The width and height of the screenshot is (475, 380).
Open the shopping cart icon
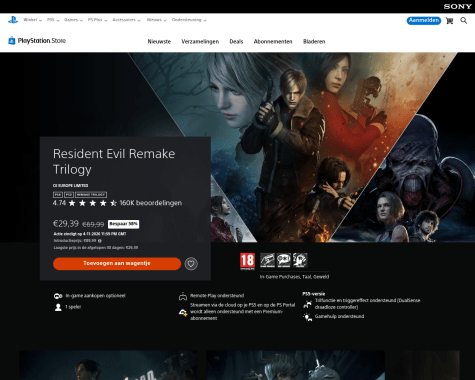449,21
